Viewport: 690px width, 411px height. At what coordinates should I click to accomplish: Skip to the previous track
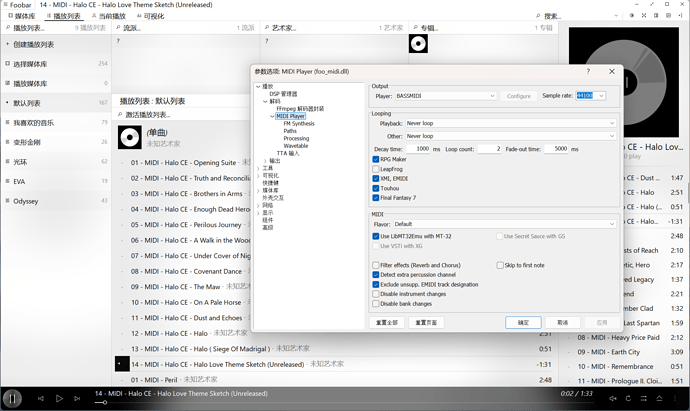pyautogui.click(x=40, y=399)
